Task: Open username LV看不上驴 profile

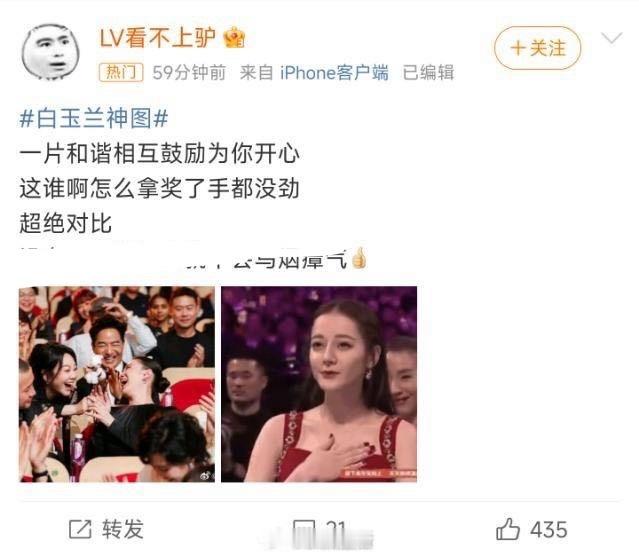Action: pyautogui.click(x=158, y=38)
